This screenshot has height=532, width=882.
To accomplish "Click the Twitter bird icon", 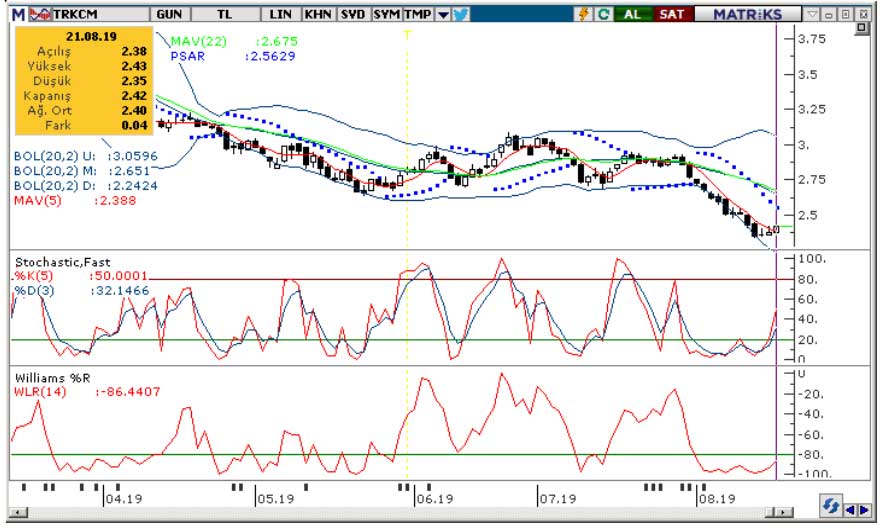I will point(461,14).
